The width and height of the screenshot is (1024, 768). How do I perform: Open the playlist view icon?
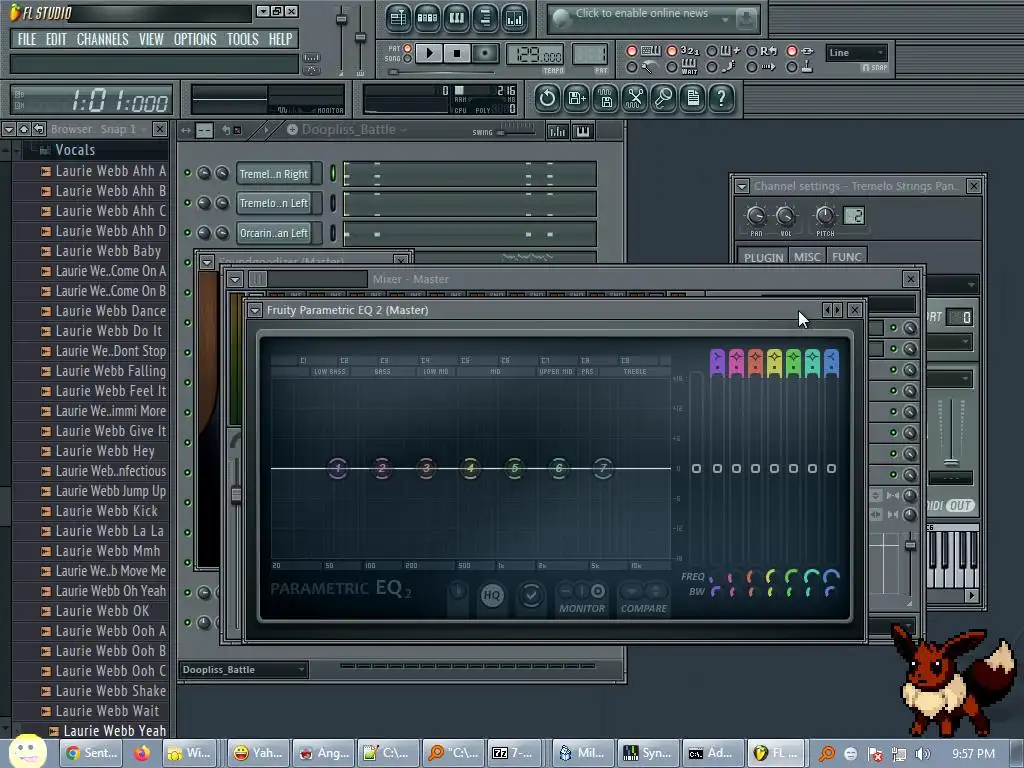click(x=398, y=18)
